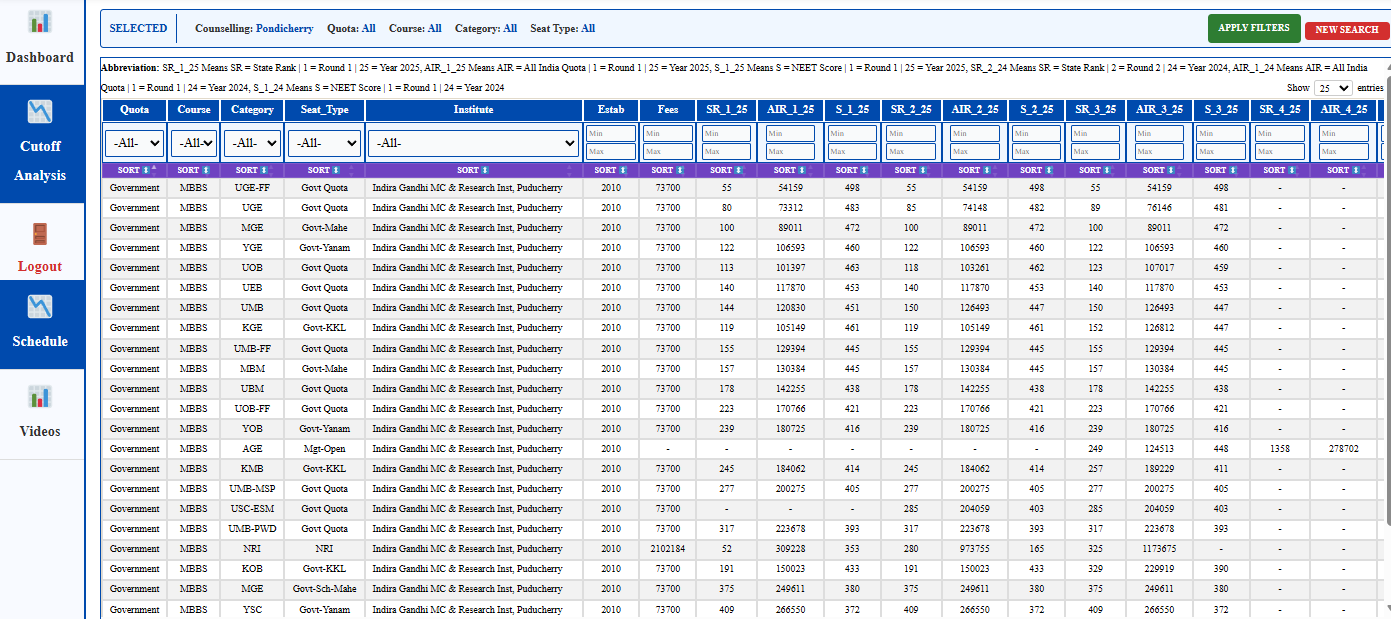Image resolution: width=1391 pixels, height=619 pixels.
Task: Sort the table by Quota column
Action: pyautogui.click(x=134, y=170)
